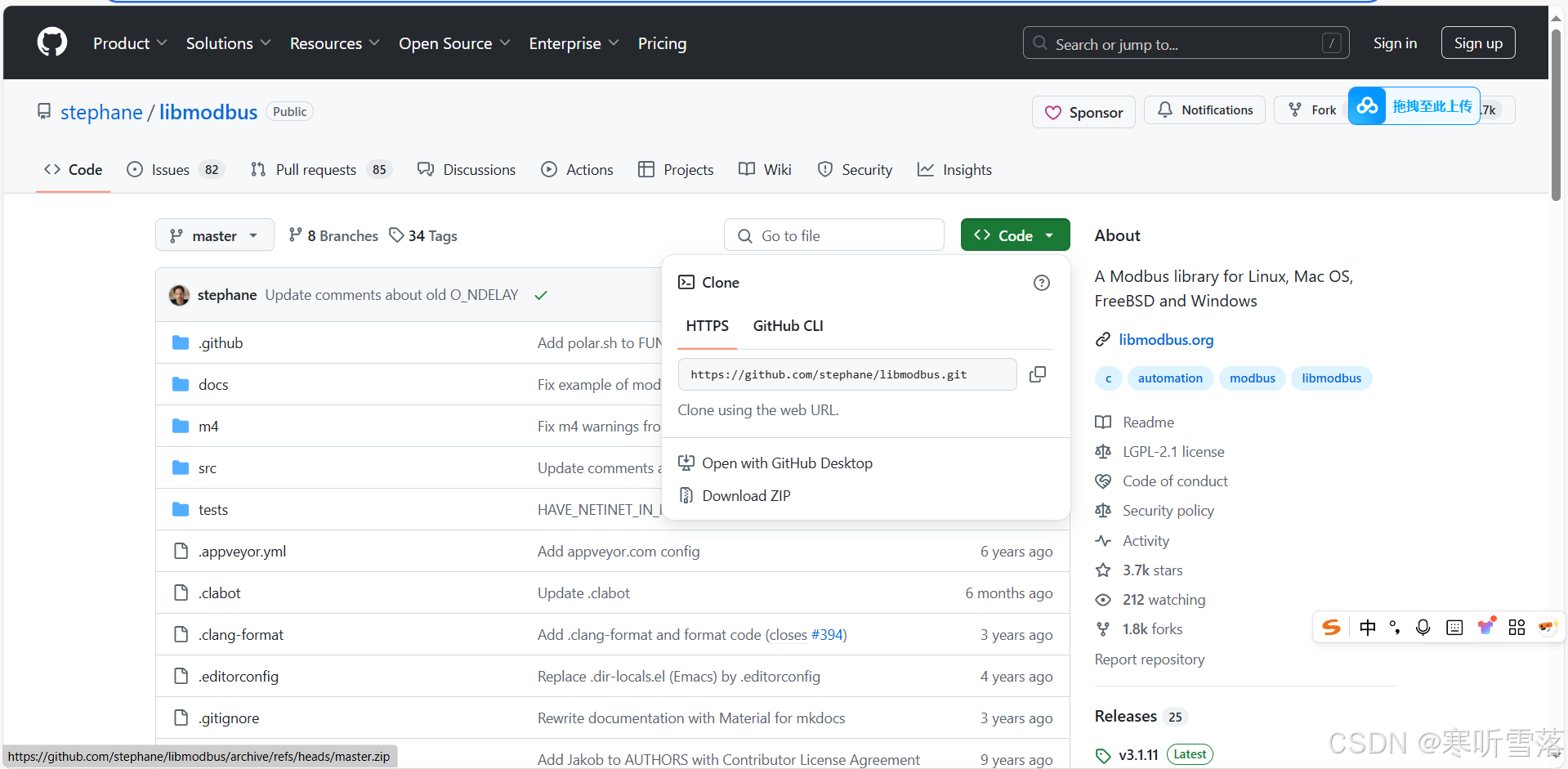Viewport: 1568px width, 769px height.
Task: View the green commit status checkmark
Action: coord(540,295)
